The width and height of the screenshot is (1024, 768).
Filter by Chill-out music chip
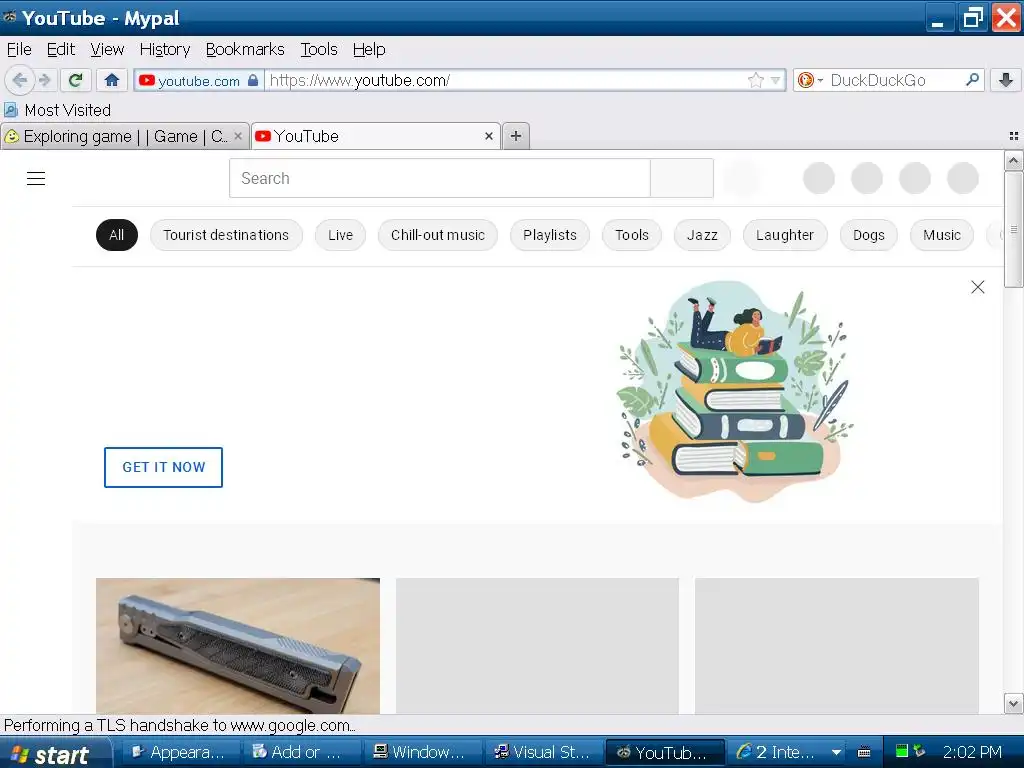[438, 235]
